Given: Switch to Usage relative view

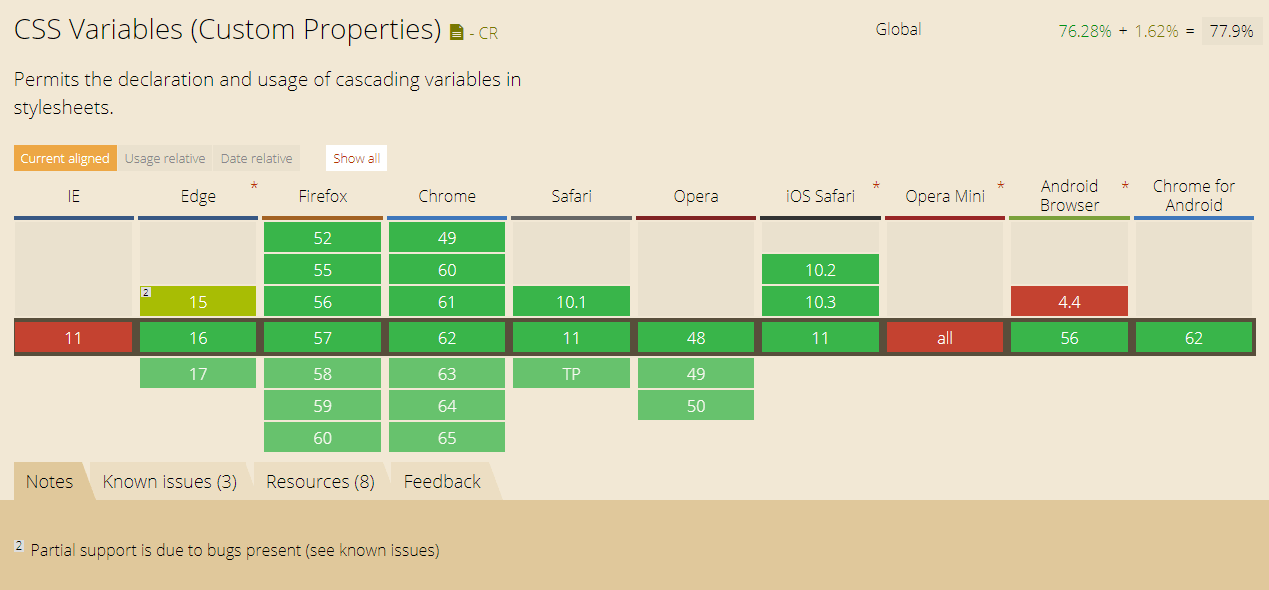Looking at the screenshot, I should click(165, 158).
